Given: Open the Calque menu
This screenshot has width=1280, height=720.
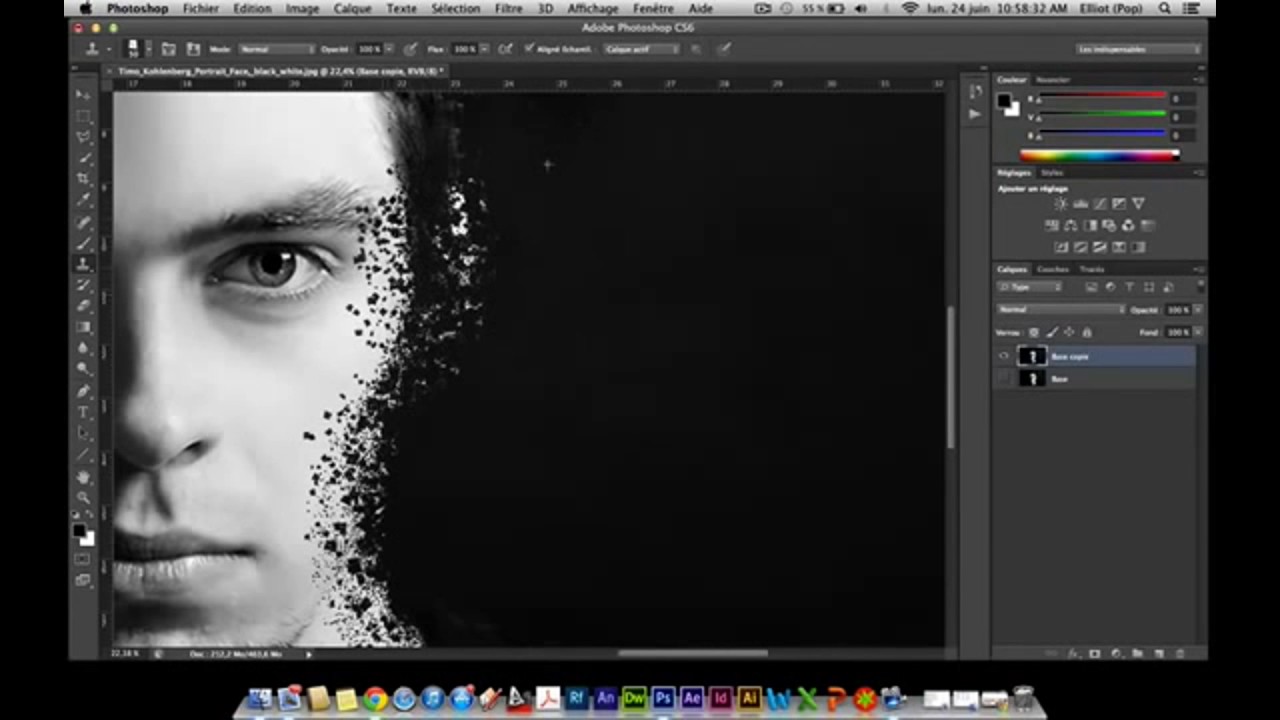Looking at the screenshot, I should (x=352, y=8).
